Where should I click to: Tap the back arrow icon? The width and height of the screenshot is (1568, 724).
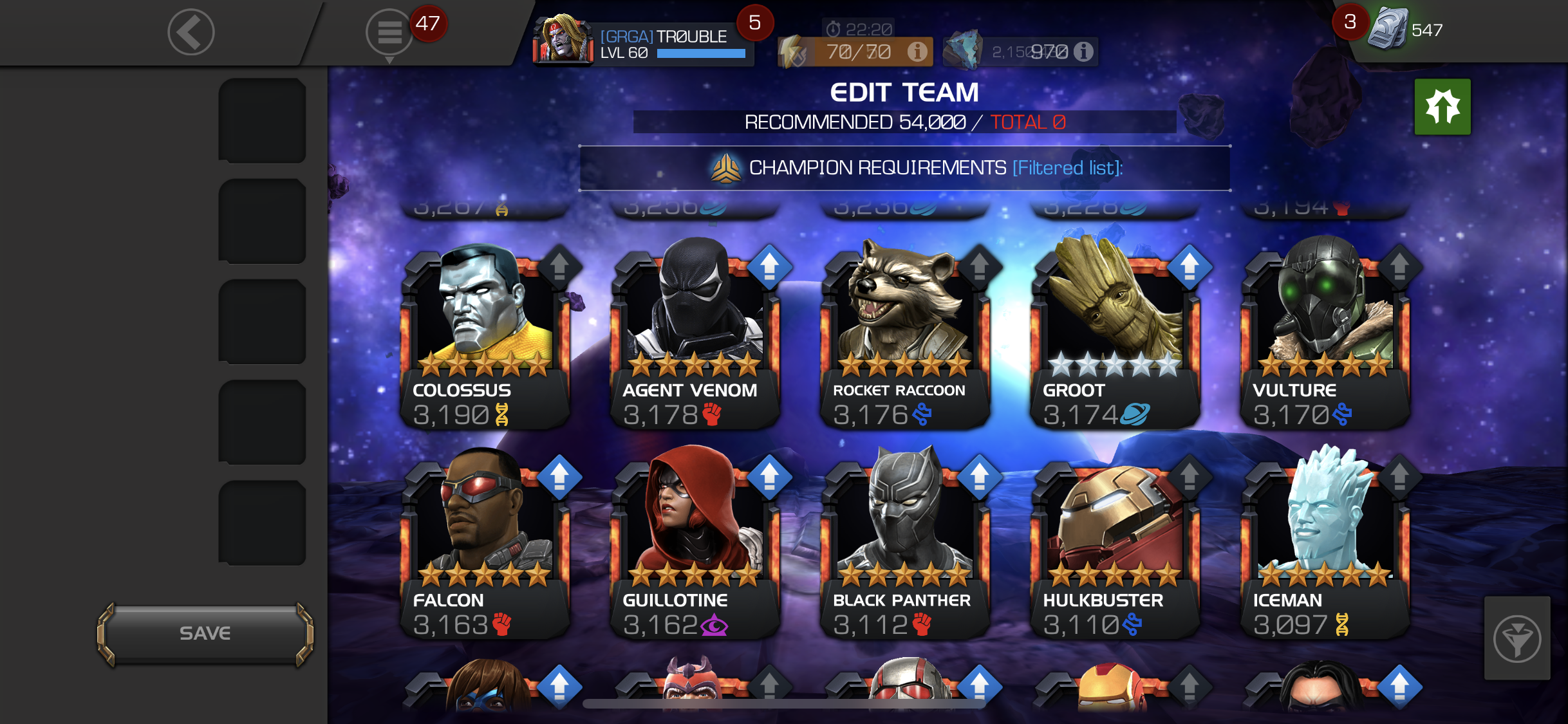191,32
